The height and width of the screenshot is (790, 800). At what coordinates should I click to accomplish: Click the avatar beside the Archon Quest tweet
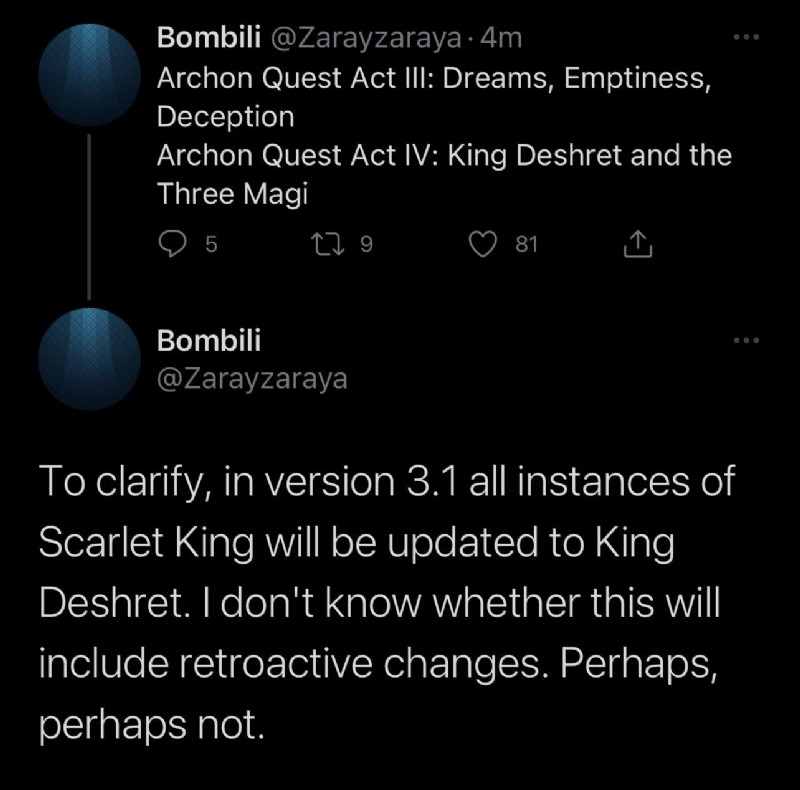coord(91,73)
